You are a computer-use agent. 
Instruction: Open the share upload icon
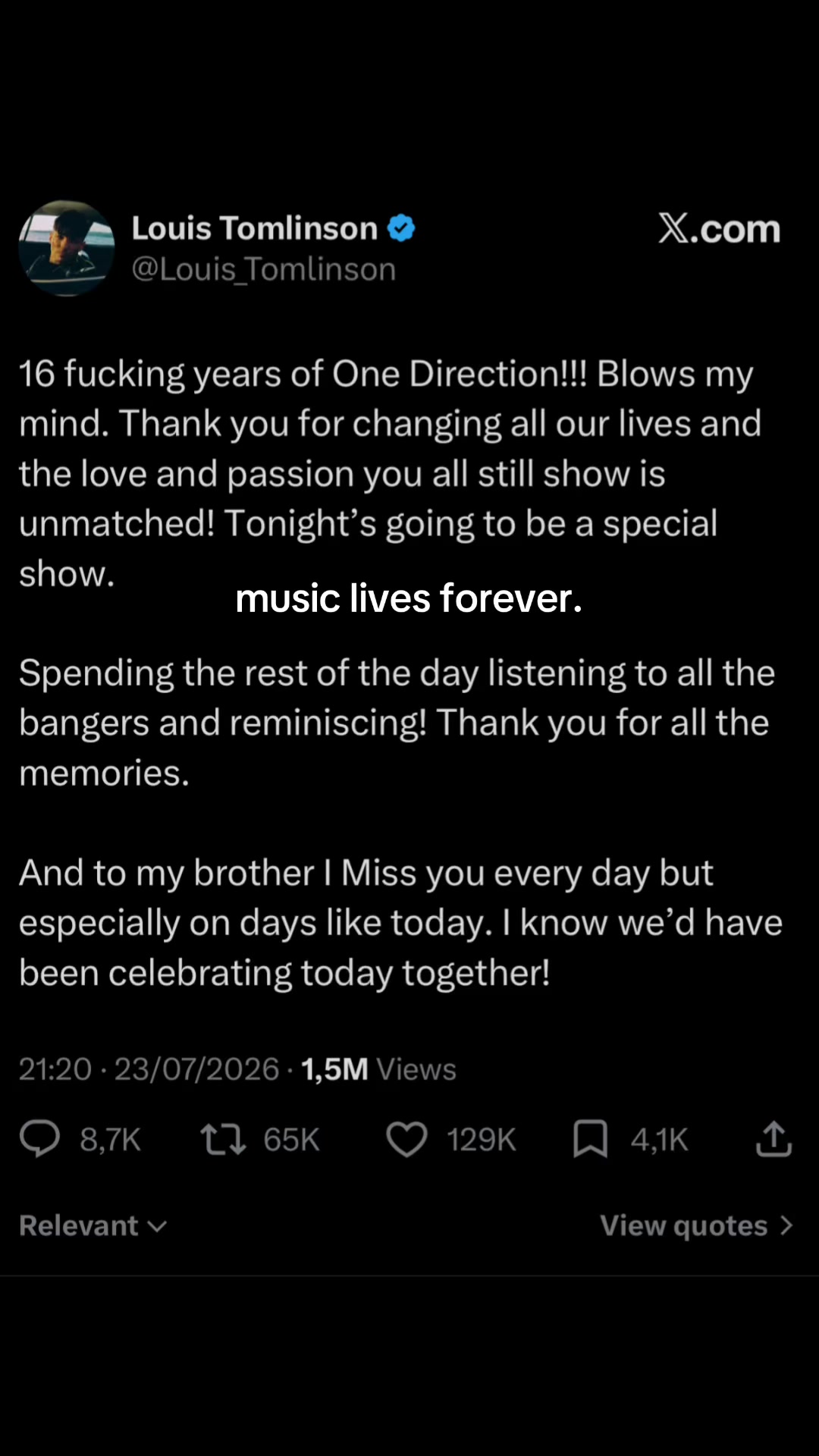click(x=773, y=1138)
